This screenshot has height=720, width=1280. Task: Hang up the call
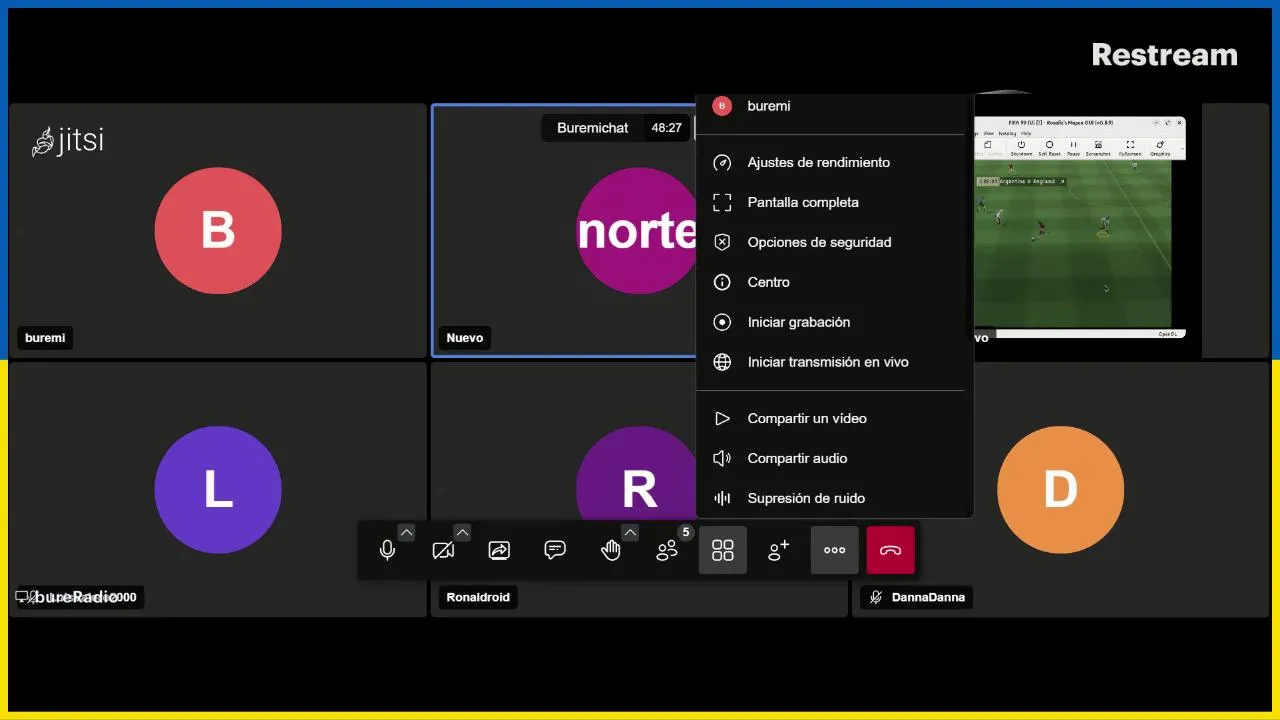click(891, 550)
